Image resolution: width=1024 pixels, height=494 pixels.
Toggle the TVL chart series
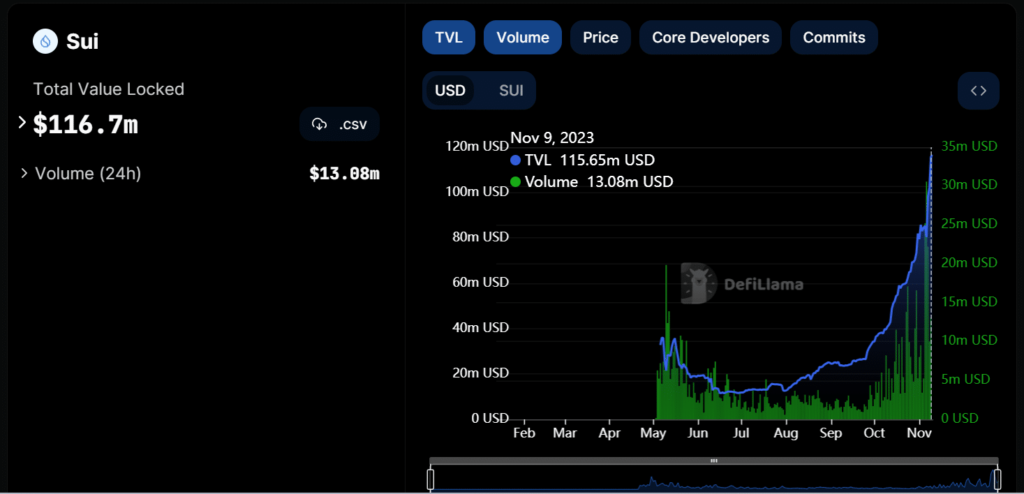(448, 38)
